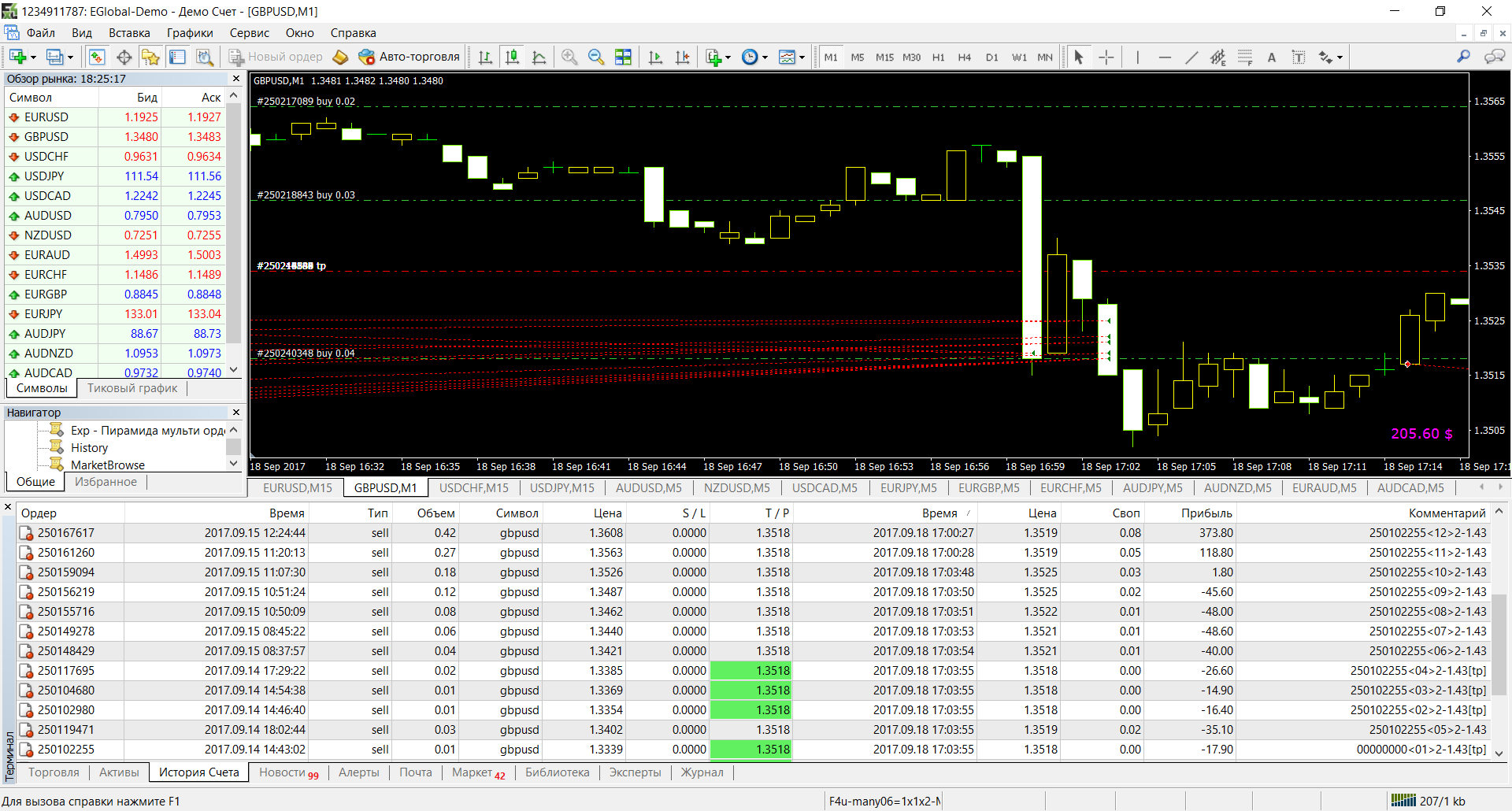Screen dimensions: 1512x811
Task: Select the crosshair tool
Action: click(1106, 57)
